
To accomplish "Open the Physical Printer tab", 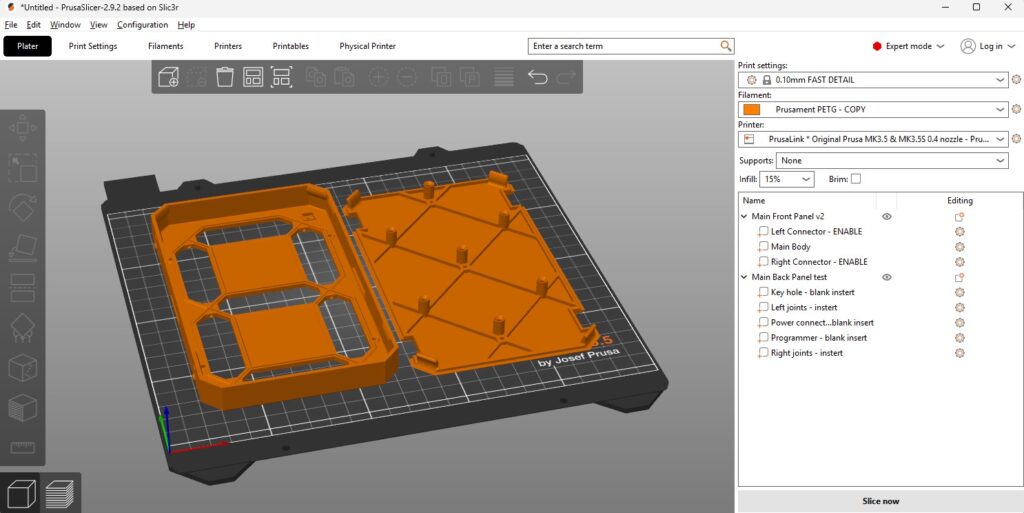I will tap(368, 46).
